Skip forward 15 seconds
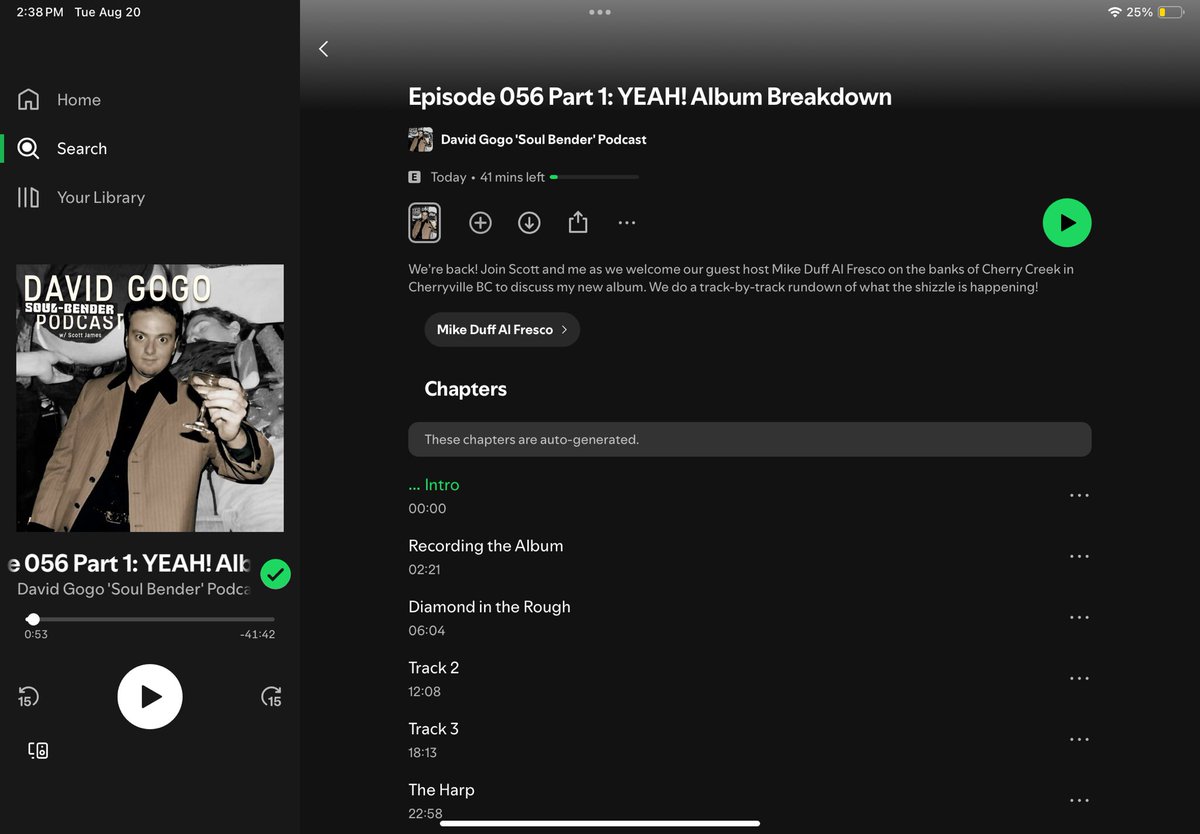The image size is (1200, 834). pyautogui.click(x=272, y=697)
